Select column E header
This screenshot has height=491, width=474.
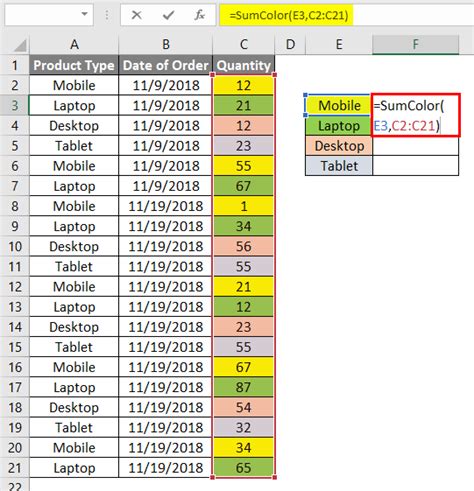(x=339, y=44)
